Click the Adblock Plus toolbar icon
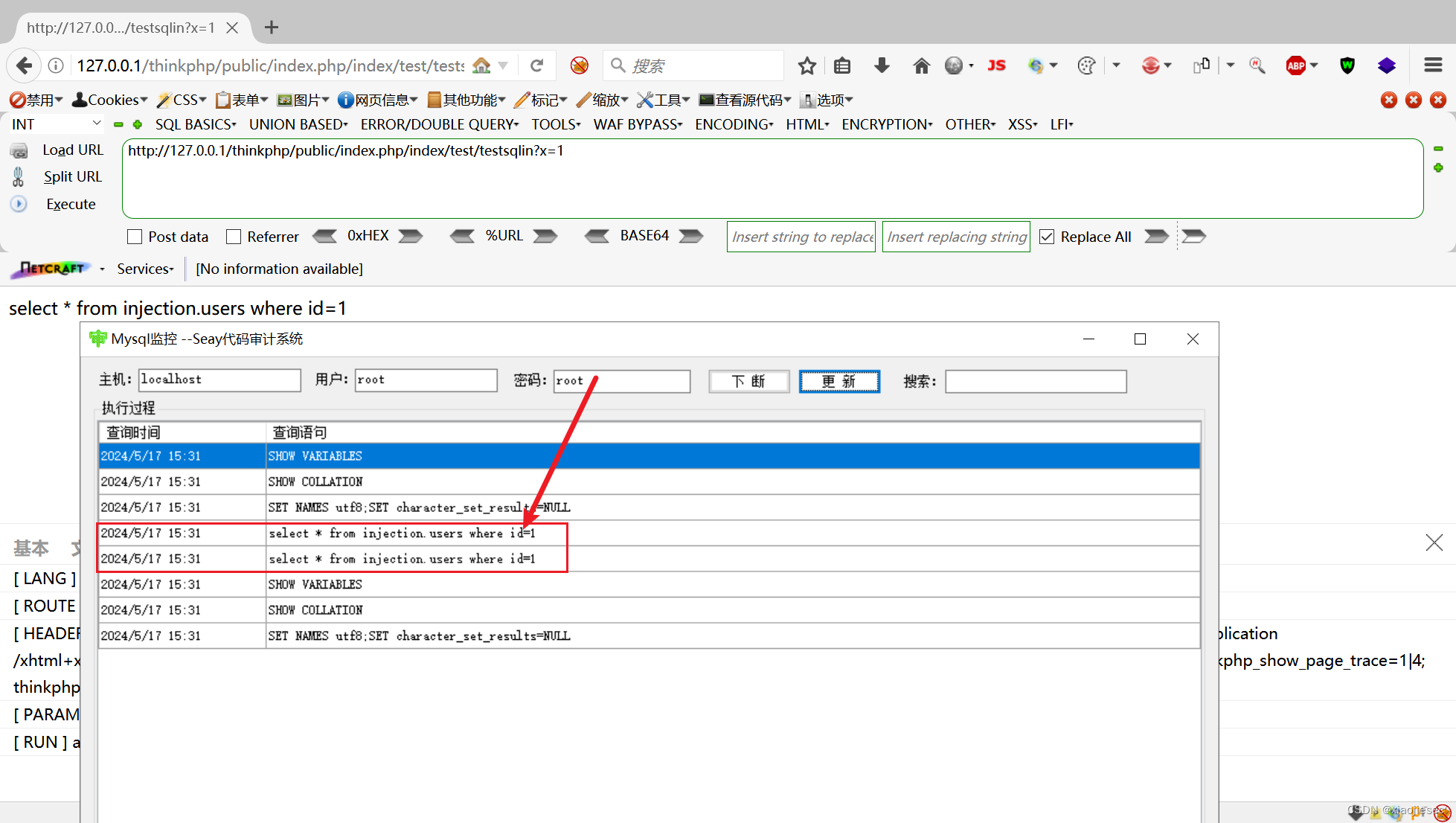The image size is (1456, 823). [x=1298, y=65]
